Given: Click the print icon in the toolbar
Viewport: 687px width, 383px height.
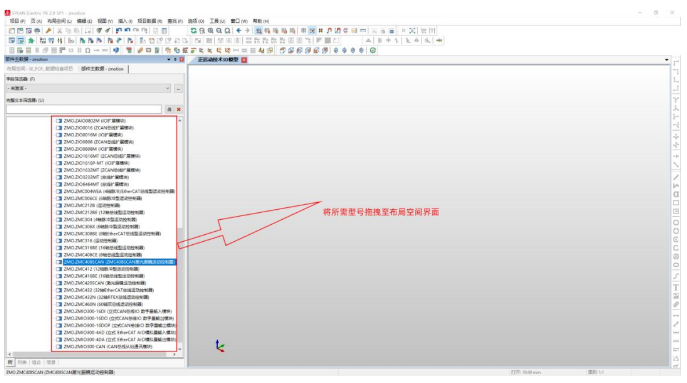Looking at the screenshot, I should click(37, 31).
